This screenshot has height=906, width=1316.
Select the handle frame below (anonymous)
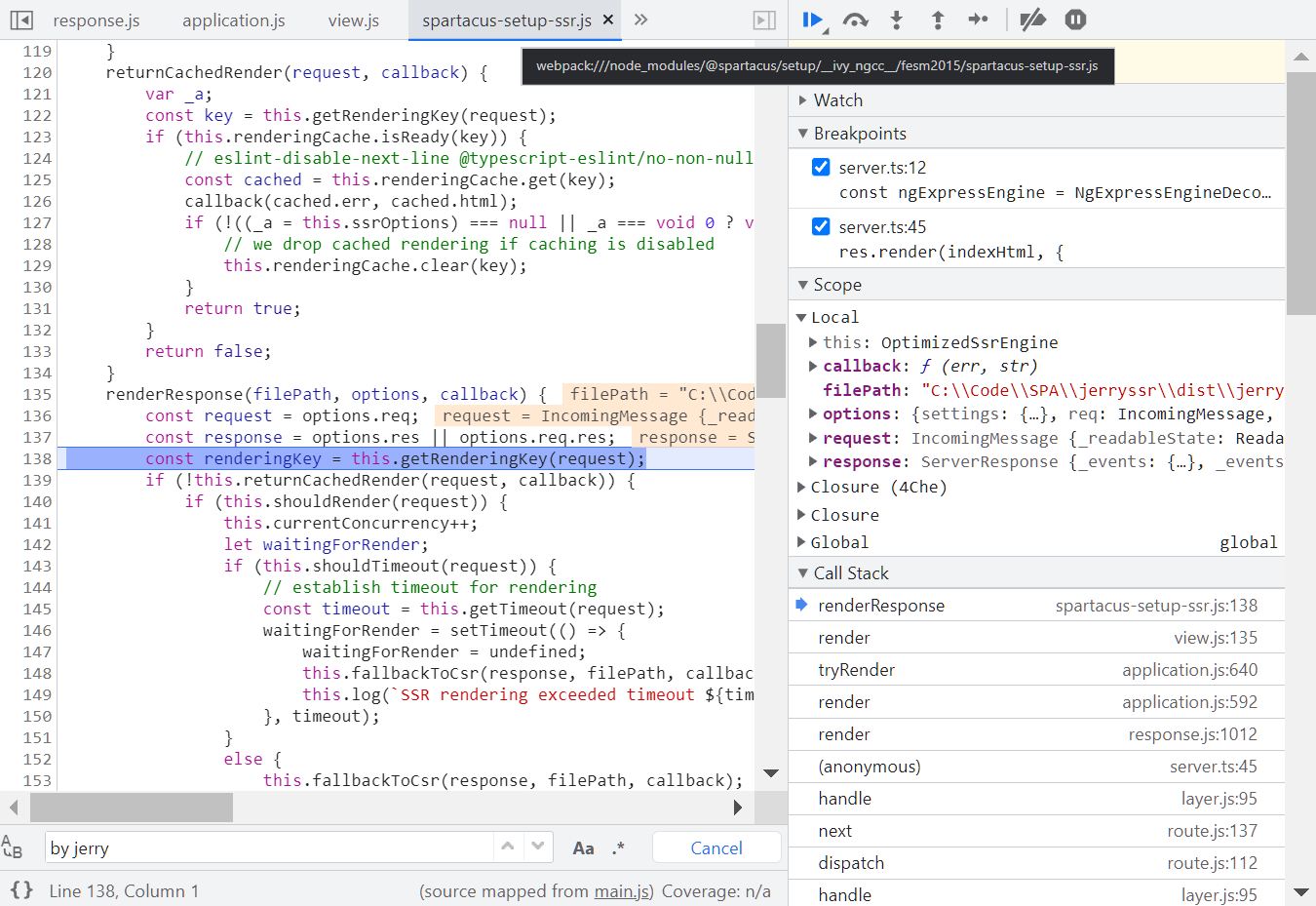click(1036, 799)
